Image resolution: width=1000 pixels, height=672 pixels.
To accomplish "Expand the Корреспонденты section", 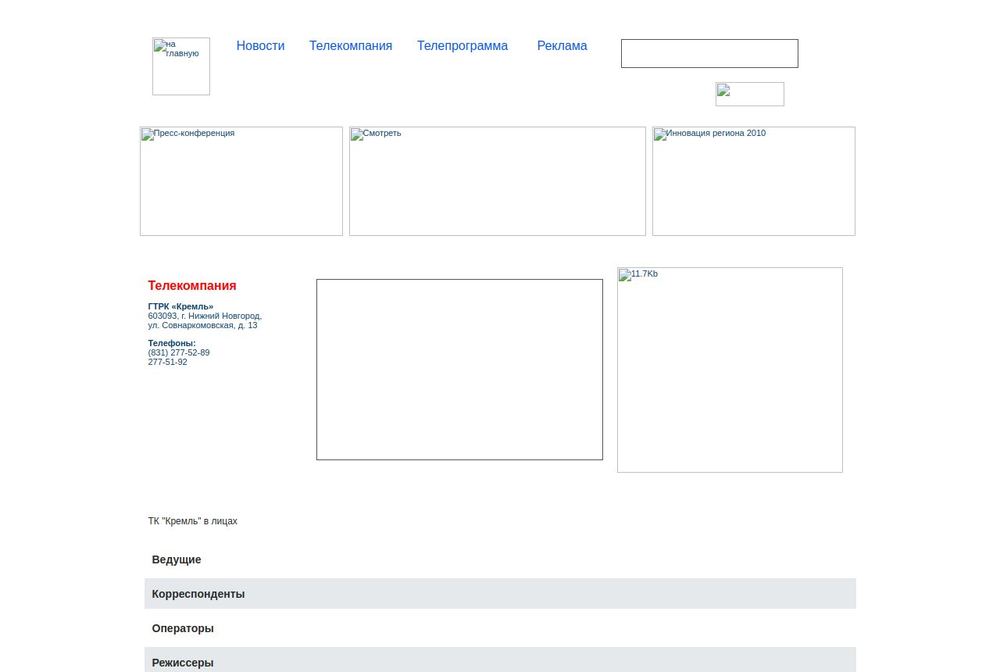I will [500, 594].
